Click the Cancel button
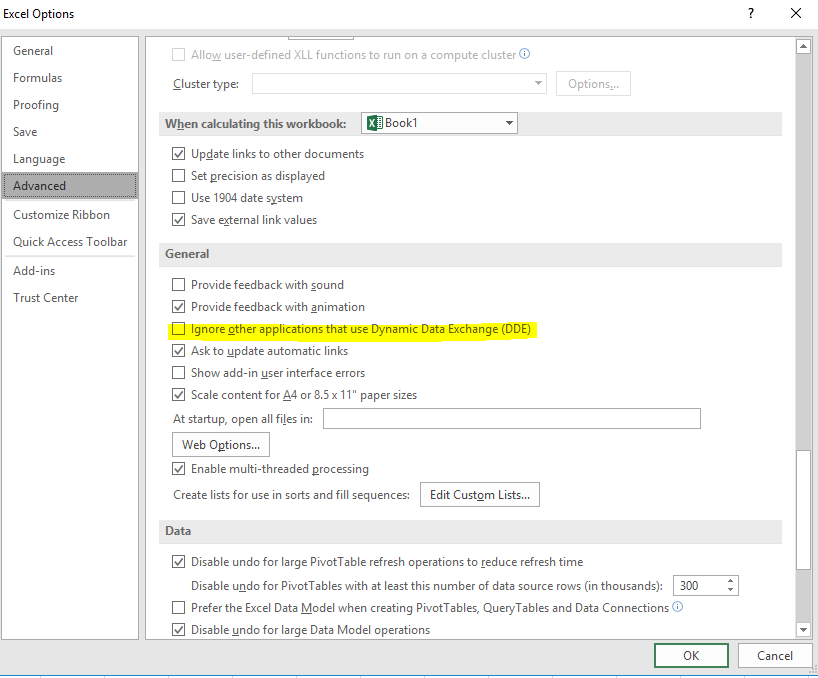 coord(775,656)
